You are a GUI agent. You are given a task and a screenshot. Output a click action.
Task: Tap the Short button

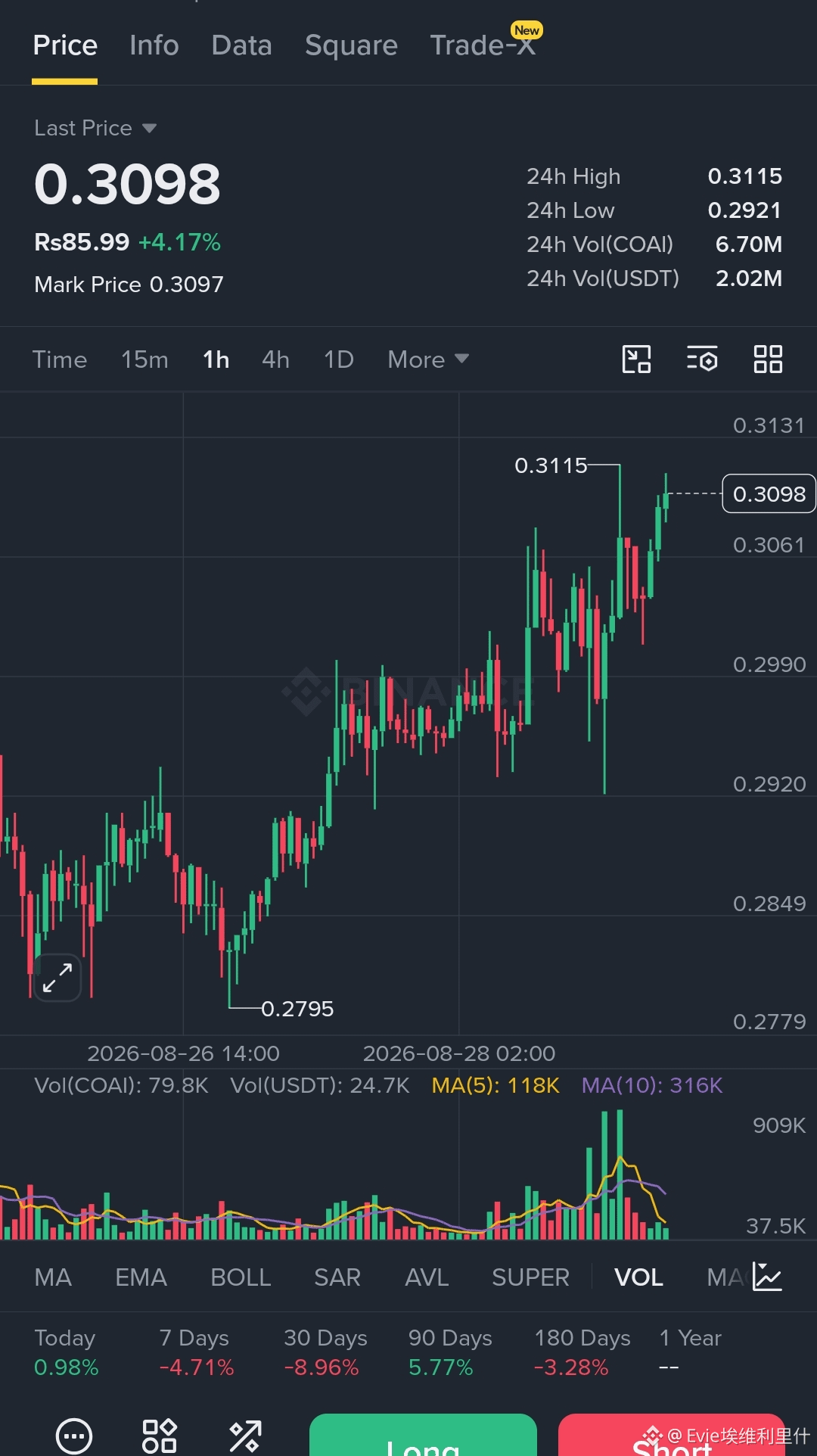coord(672,1435)
